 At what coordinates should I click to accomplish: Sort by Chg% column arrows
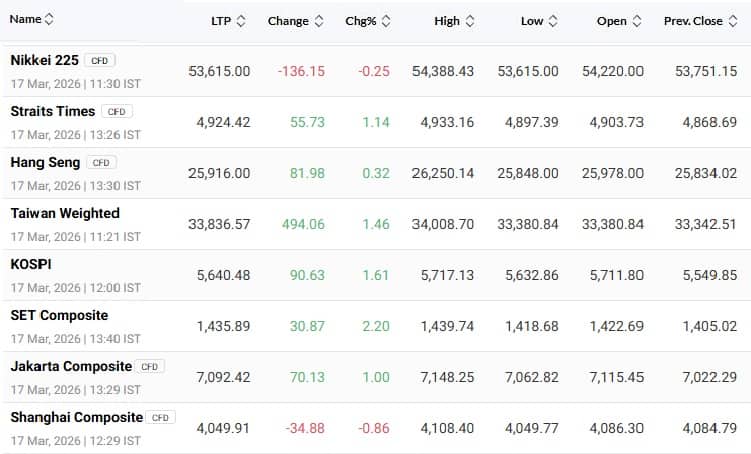(x=386, y=21)
